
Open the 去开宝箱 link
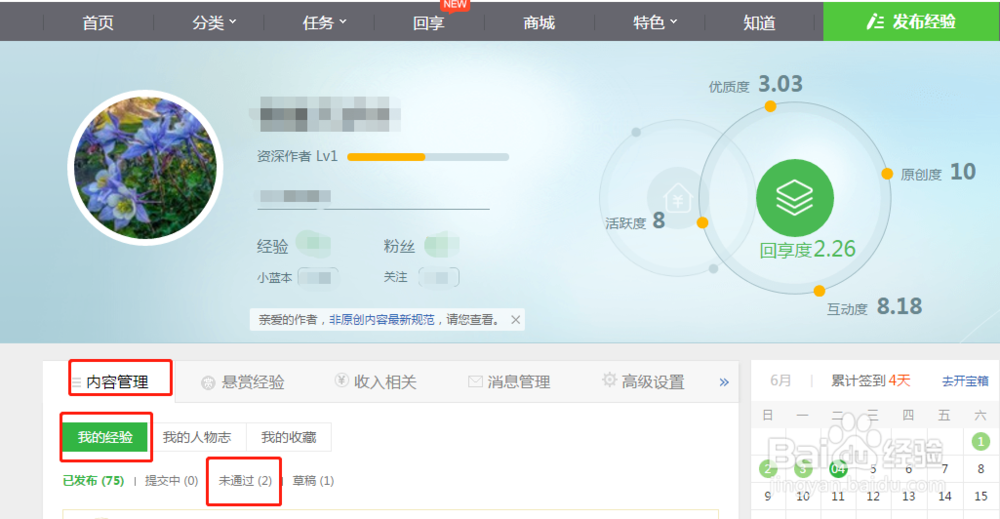tap(965, 381)
